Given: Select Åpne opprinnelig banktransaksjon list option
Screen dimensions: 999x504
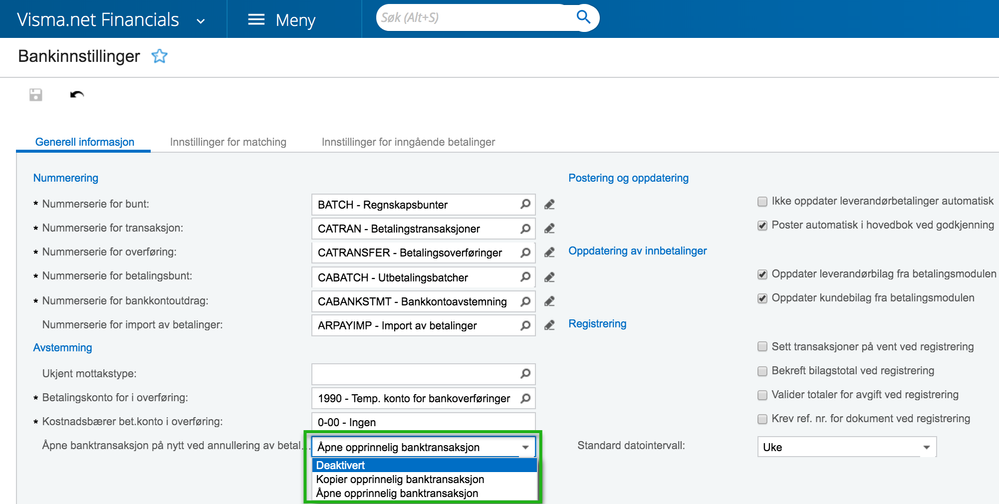Looking at the screenshot, I should (424, 493).
